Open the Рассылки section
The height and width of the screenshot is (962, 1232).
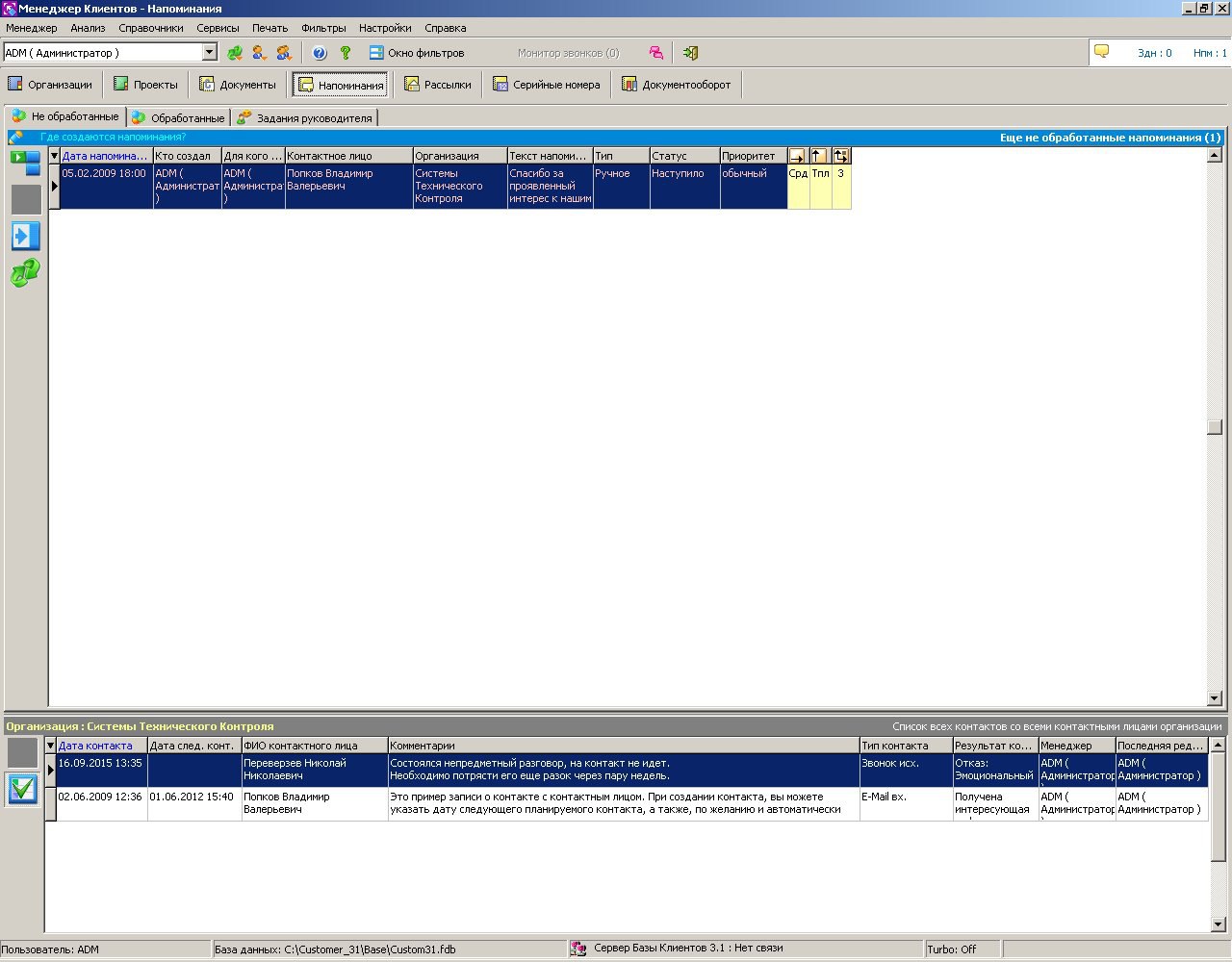click(x=437, y=85)
